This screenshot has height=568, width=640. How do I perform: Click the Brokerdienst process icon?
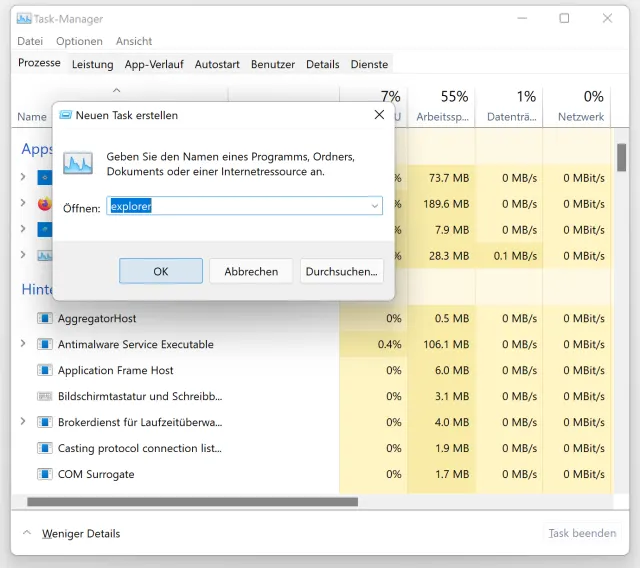(x=44, y=422)
